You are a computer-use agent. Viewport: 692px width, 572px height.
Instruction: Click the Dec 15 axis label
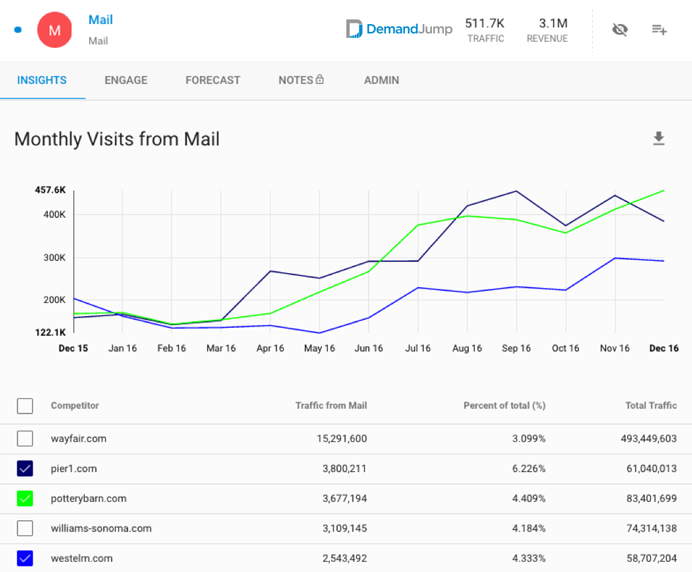(x=73, y=348)
